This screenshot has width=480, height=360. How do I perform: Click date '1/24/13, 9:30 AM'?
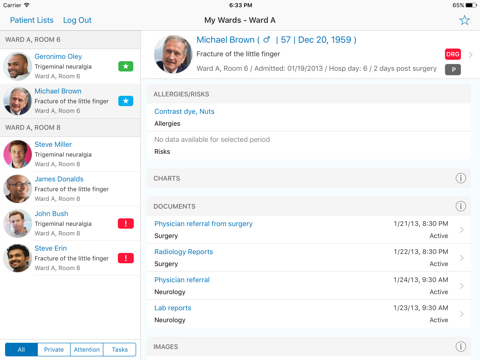click(421, 280)
